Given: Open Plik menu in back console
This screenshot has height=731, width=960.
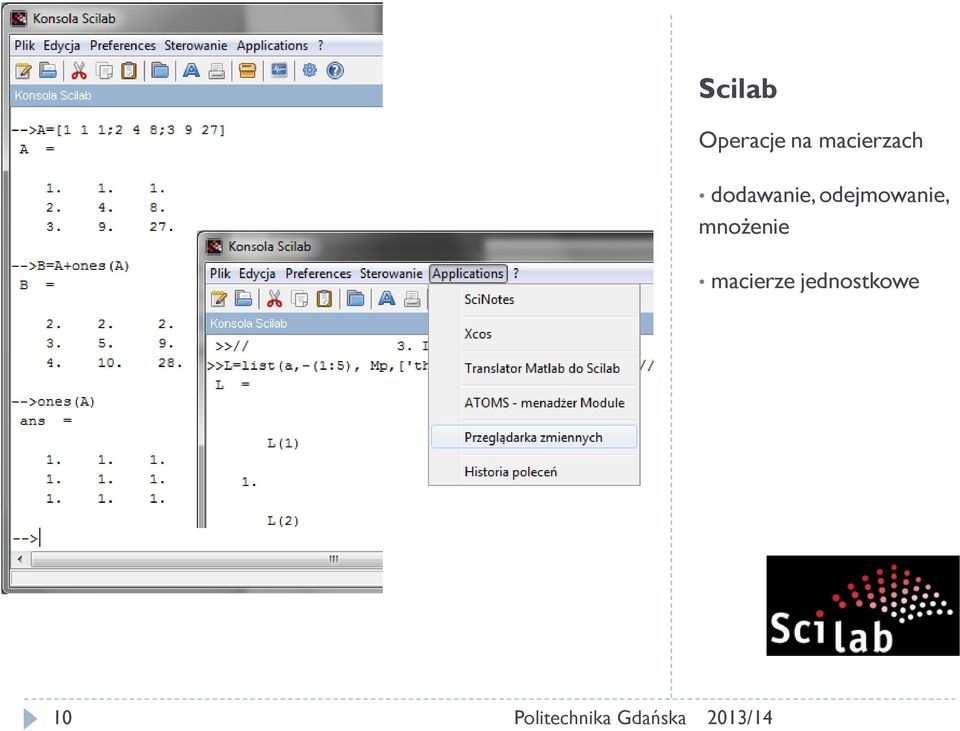Looking at the screenshot, I should pos(24,45).
